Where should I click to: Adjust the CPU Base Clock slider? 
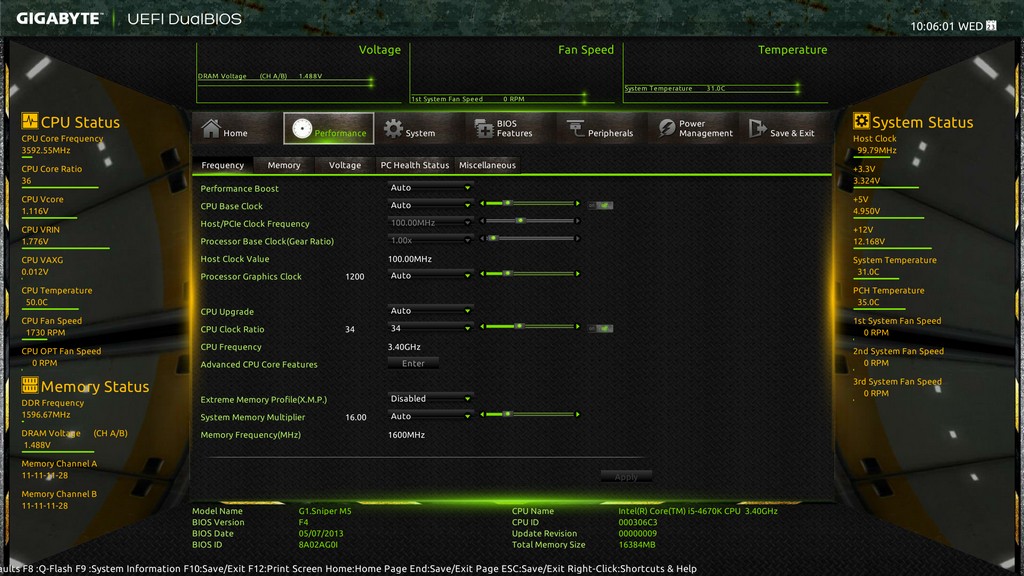(x=530, y=204)
